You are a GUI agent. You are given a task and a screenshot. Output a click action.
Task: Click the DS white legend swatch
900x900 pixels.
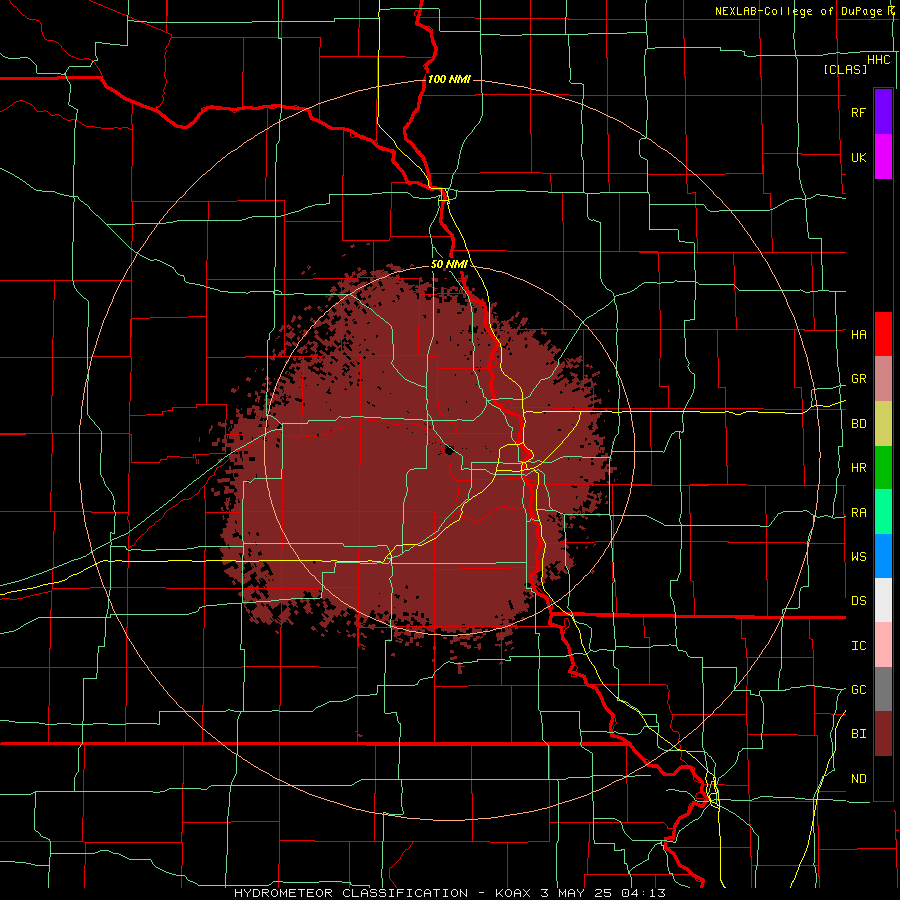point(883,600)
